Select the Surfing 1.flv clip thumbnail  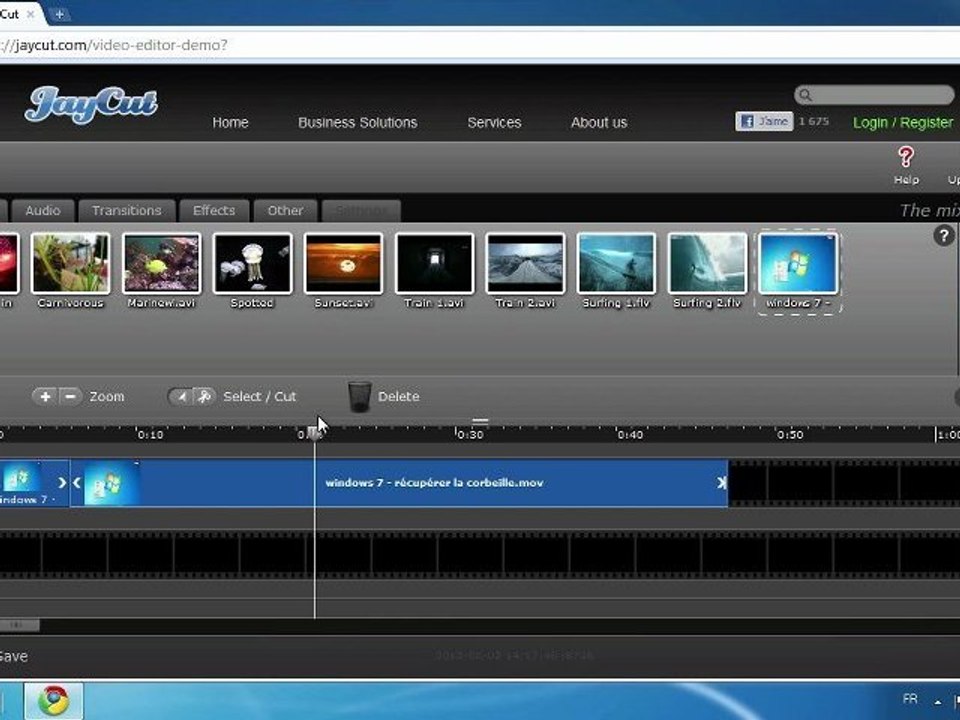[616, 263]
